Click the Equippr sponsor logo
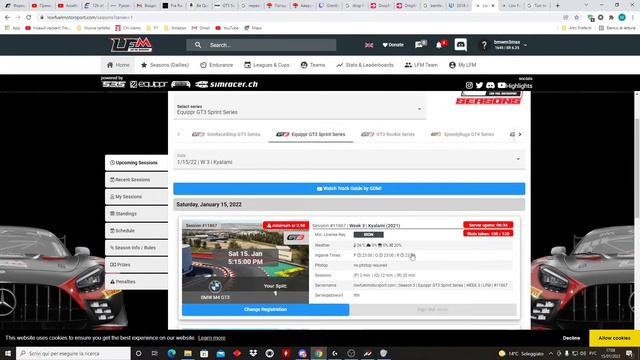 pyautogui.click(x=149, y=84)
